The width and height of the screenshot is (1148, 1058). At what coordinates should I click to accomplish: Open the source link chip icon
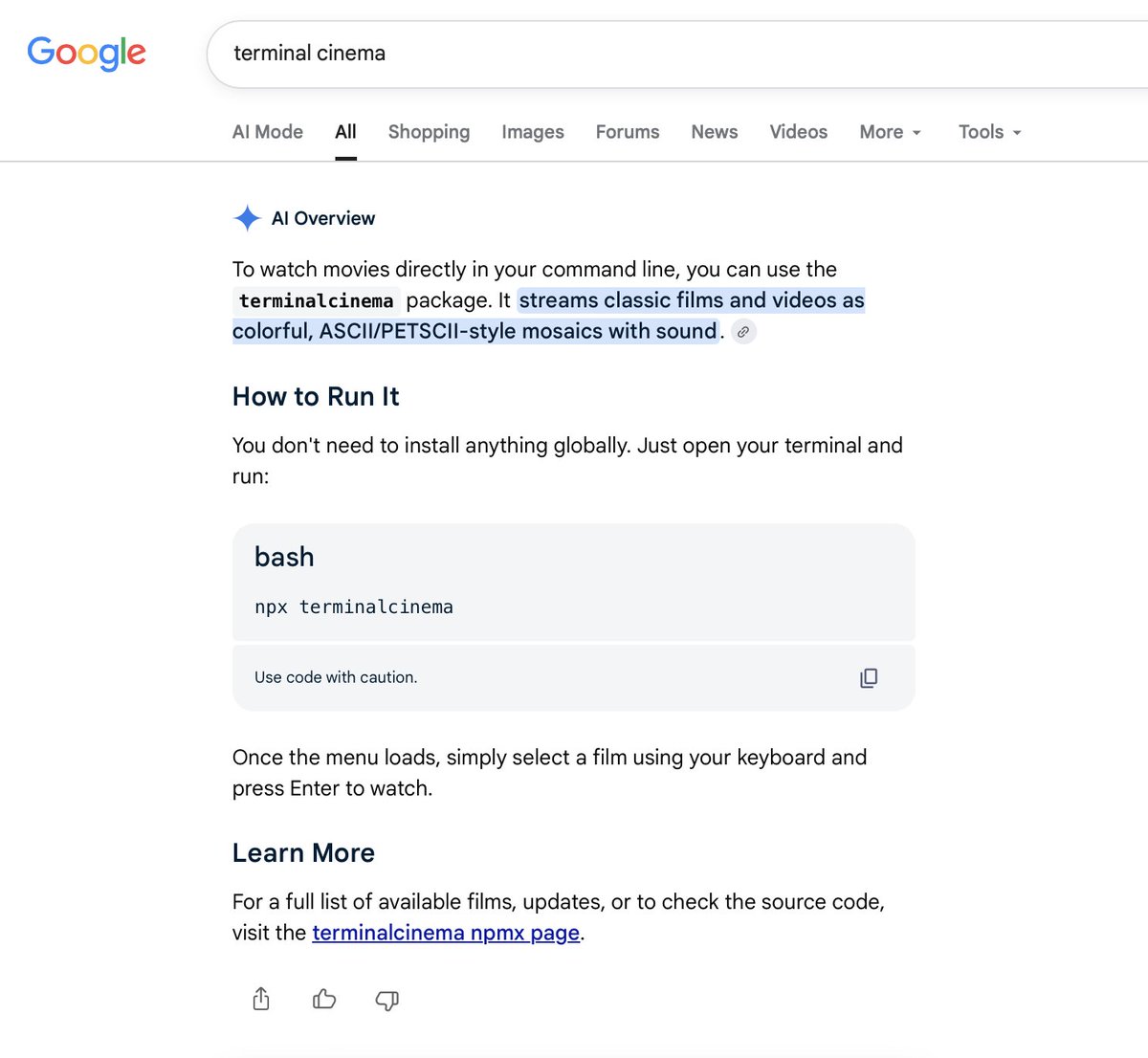pyautogui.click(x=743, y=332)
